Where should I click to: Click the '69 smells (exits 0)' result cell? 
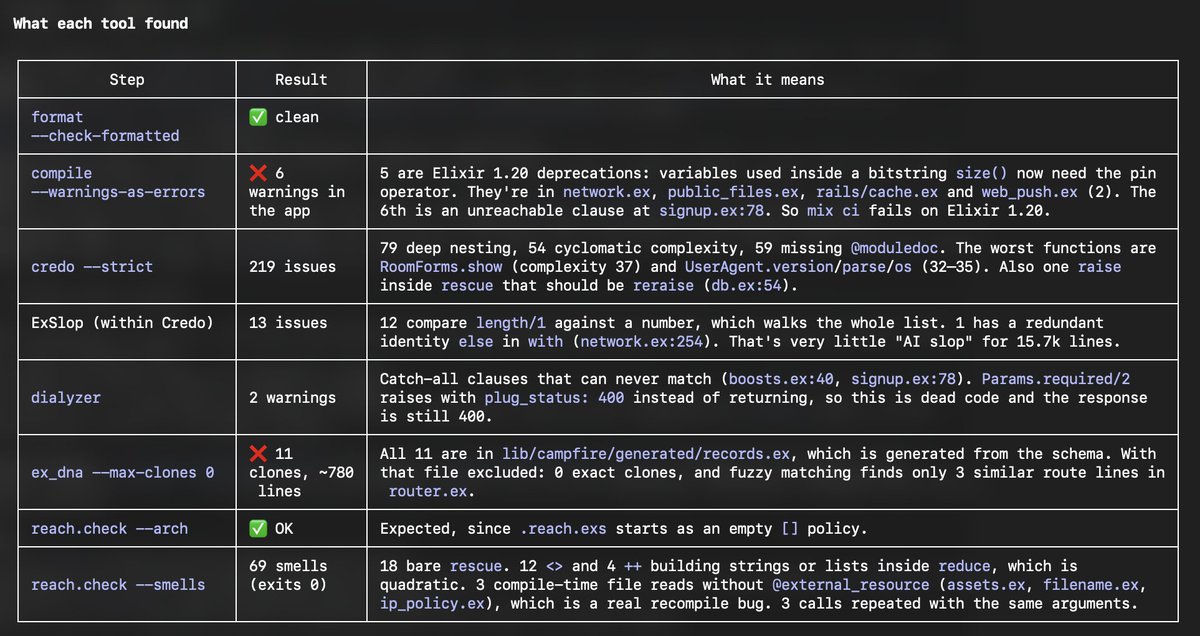pyautogui.click(x=301, y=584)
